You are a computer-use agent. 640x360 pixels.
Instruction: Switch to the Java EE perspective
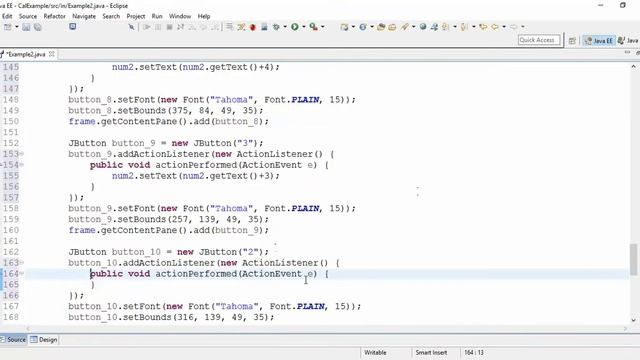599,40
